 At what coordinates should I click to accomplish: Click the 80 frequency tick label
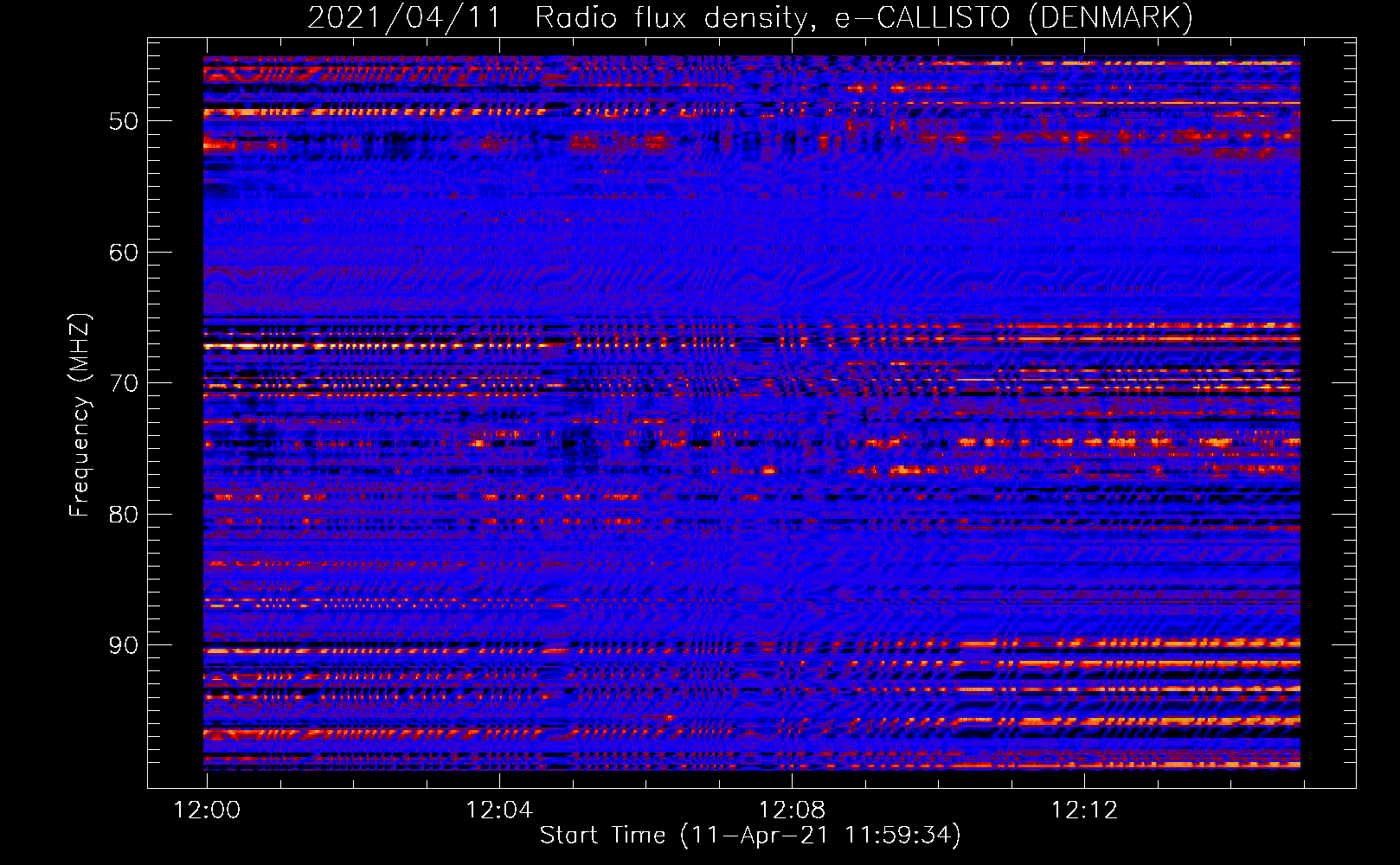click(x=124, y=515)
